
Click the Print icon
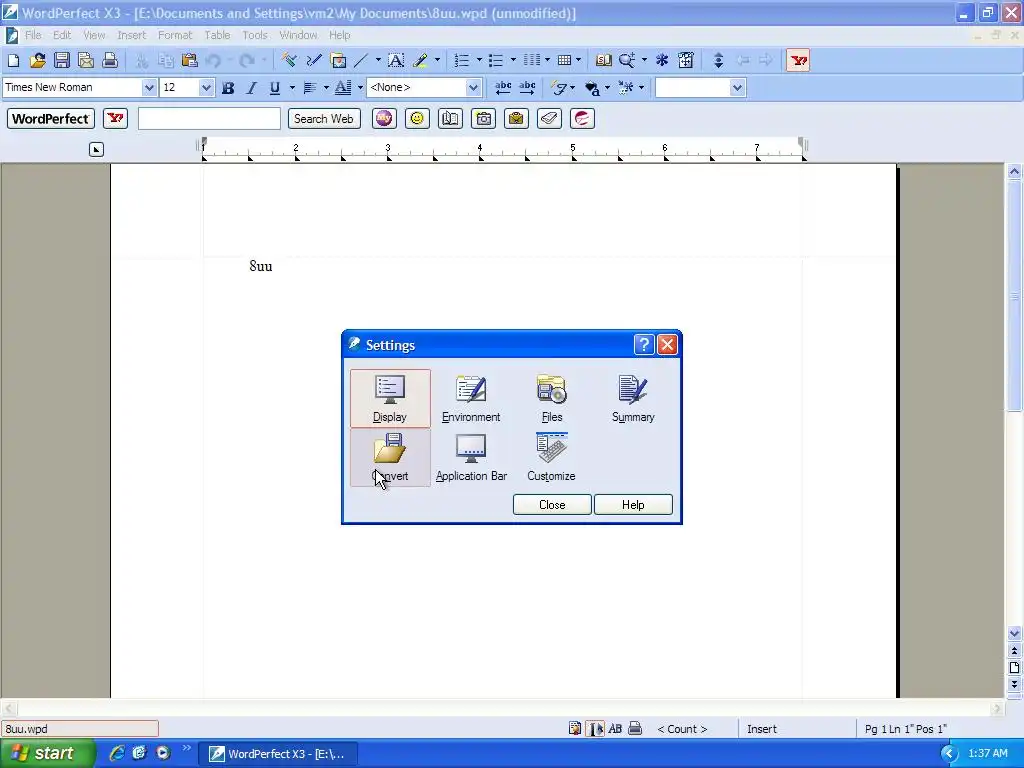click(110, 61)
